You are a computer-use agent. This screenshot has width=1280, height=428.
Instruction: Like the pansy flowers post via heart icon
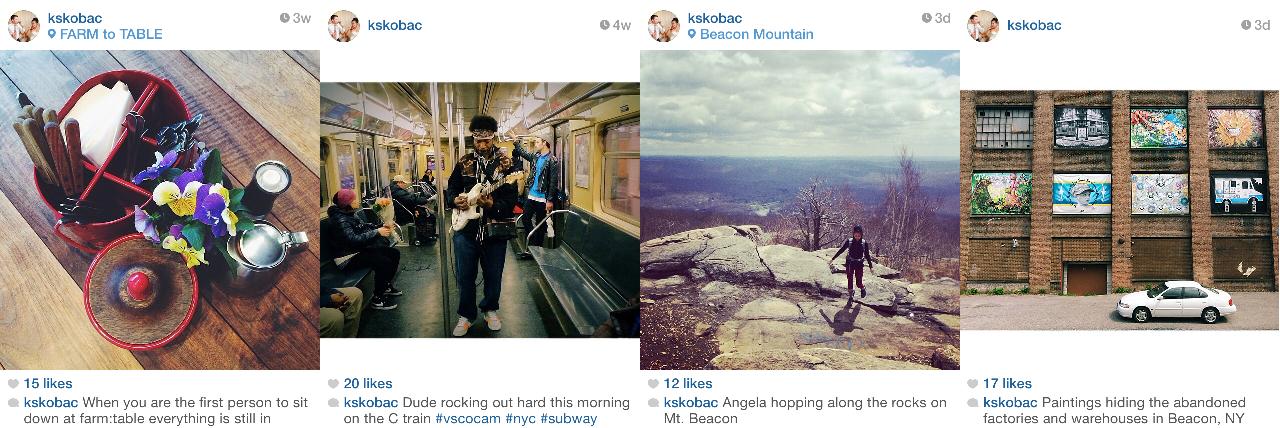tap(13, 384)
